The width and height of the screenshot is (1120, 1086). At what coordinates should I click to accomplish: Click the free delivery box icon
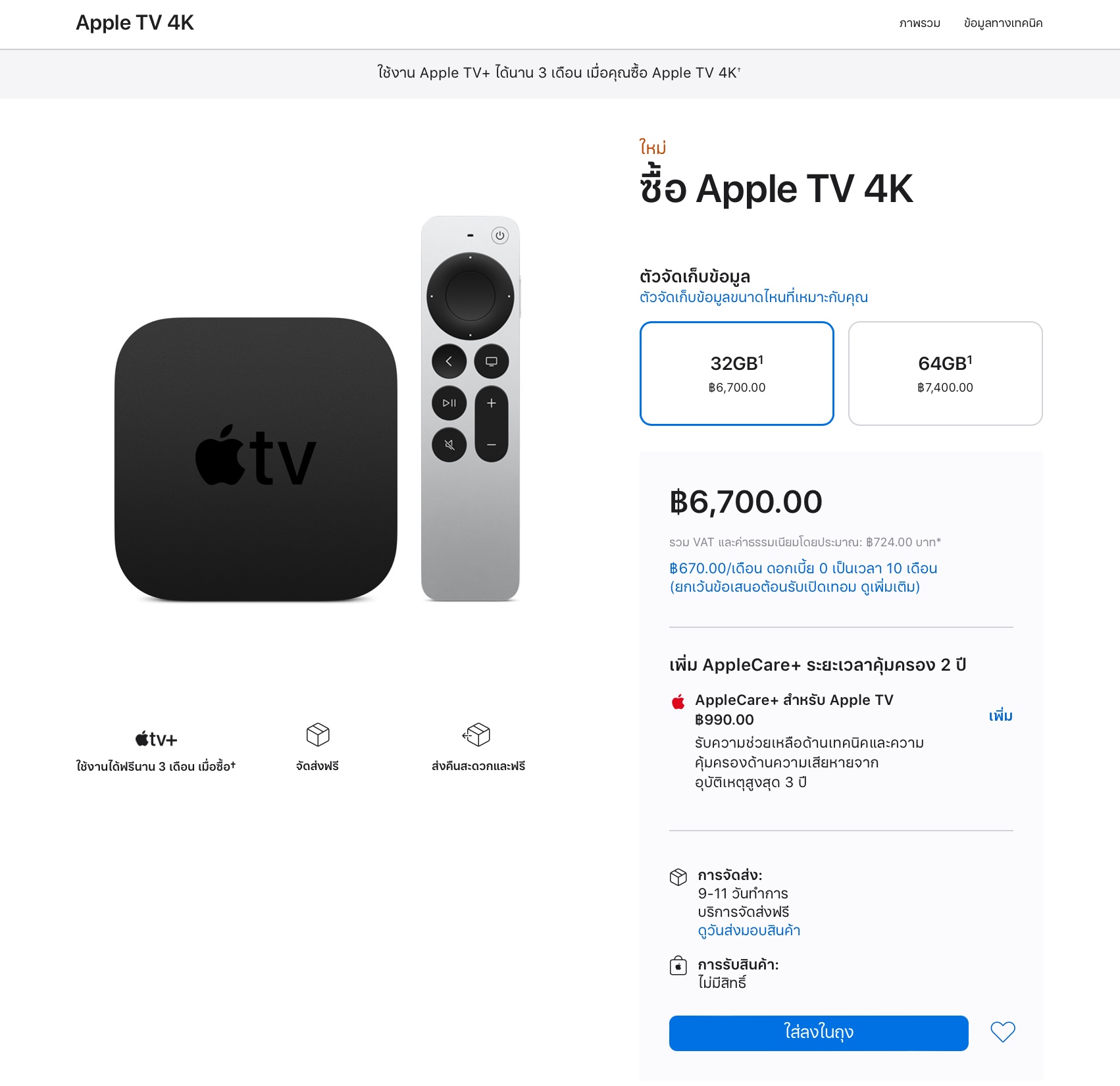(318, 735)
